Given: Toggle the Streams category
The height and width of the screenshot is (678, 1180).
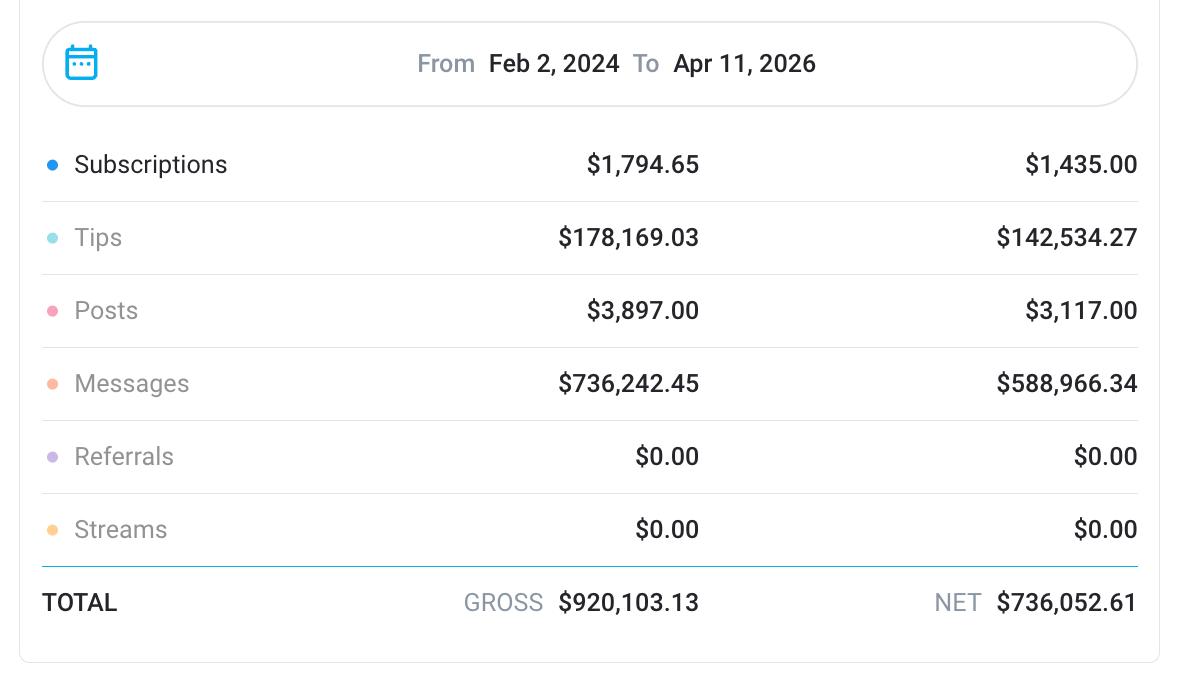Looking at the screenshot, I should click(120, 530).
